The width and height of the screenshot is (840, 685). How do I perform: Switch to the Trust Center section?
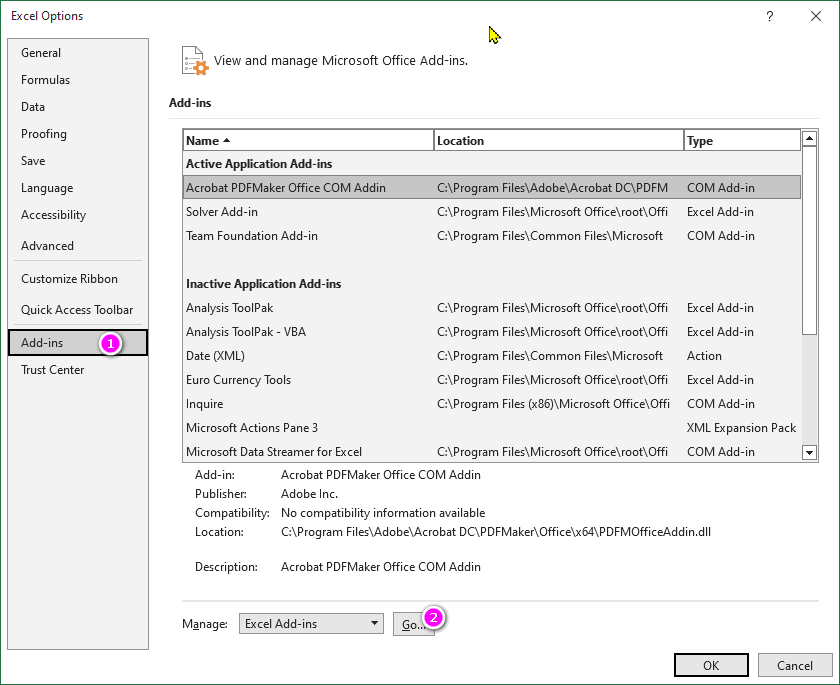(x=52, y=369)
